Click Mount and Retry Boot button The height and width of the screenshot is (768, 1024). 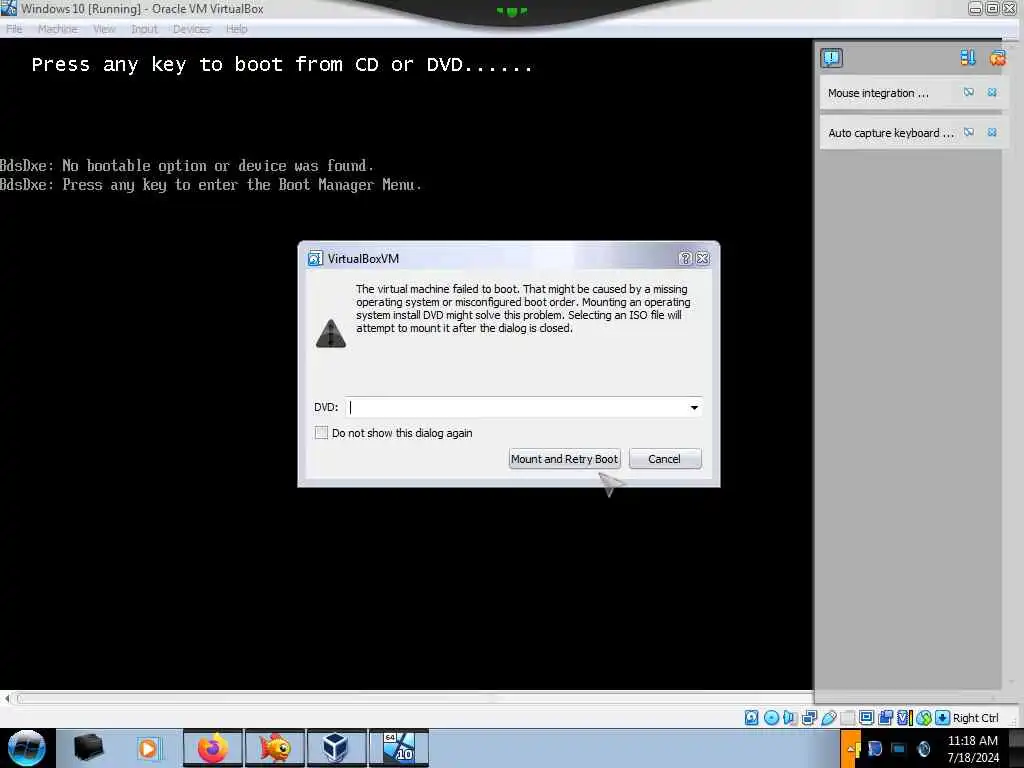pos(564,458)
